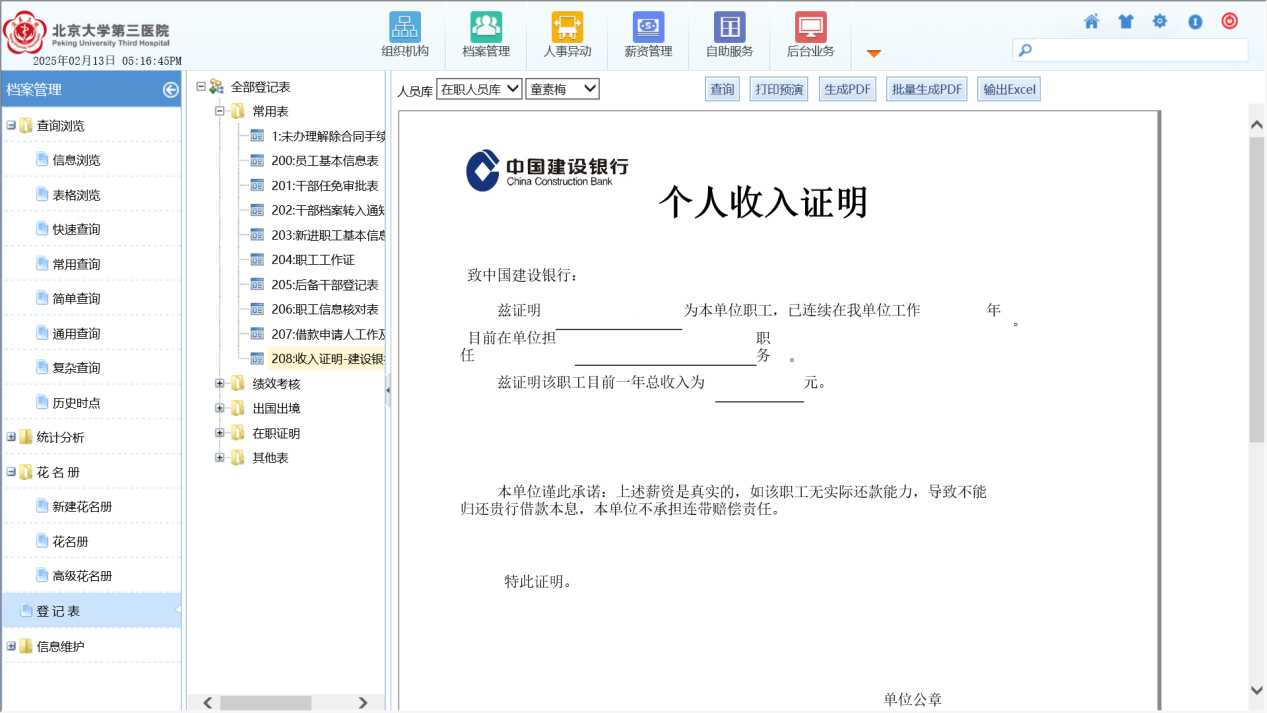This screenshot has height=713, width=1267.
Task: Click the red power logout icon
Action: 1230,21
